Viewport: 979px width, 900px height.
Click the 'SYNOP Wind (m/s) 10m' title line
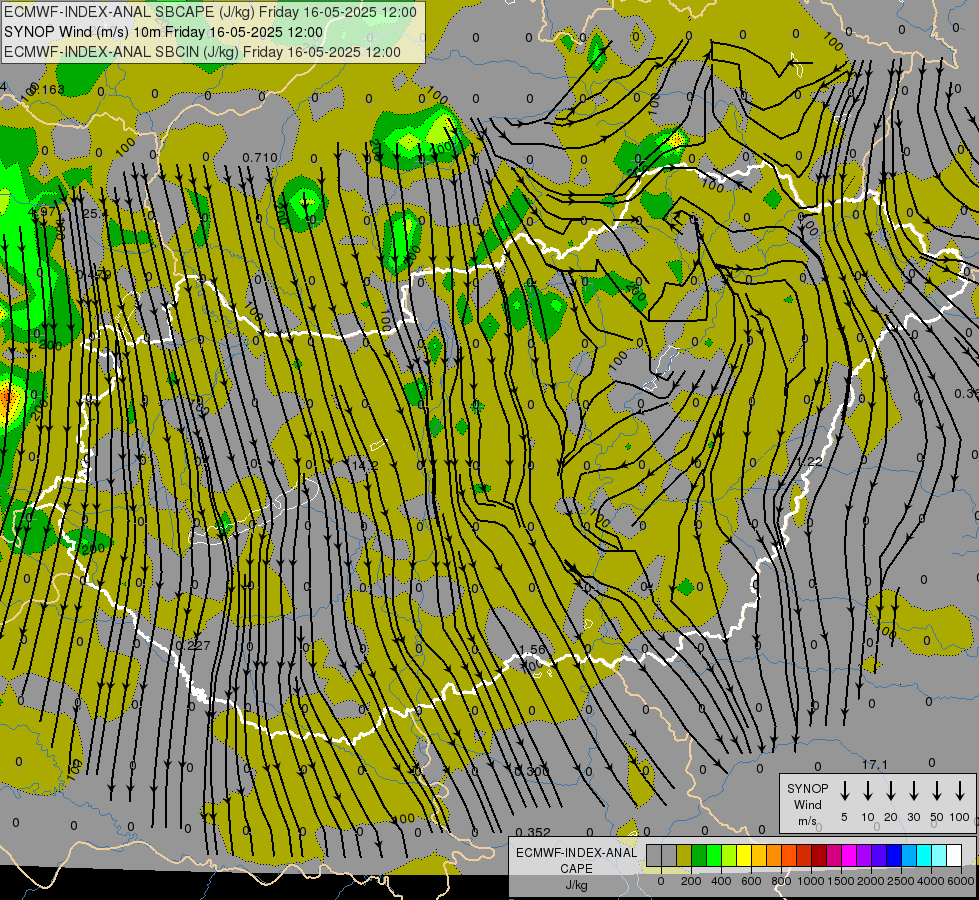(164, 32)
